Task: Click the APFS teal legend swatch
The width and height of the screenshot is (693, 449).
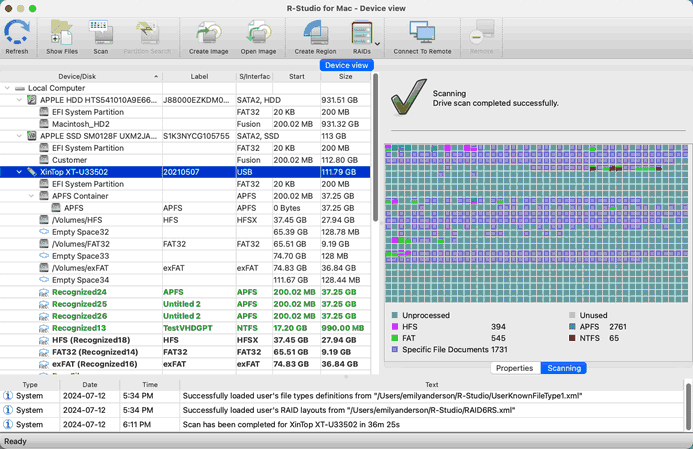Action: pos(572,327)
